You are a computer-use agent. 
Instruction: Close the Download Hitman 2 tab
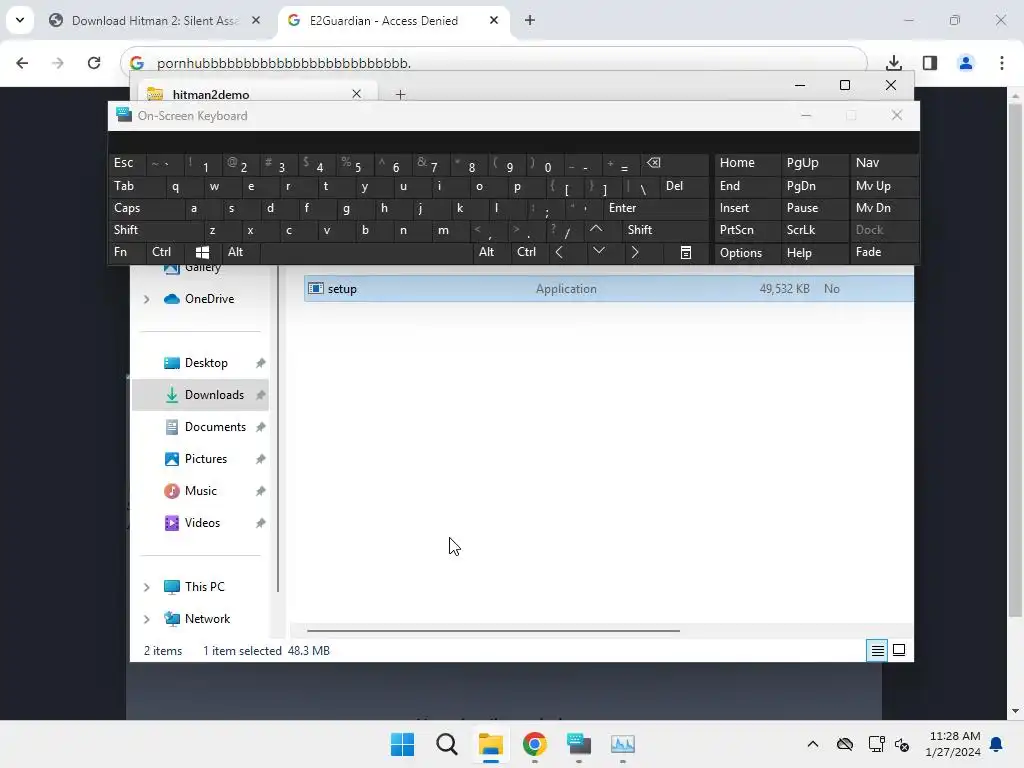tap(256, 20)
